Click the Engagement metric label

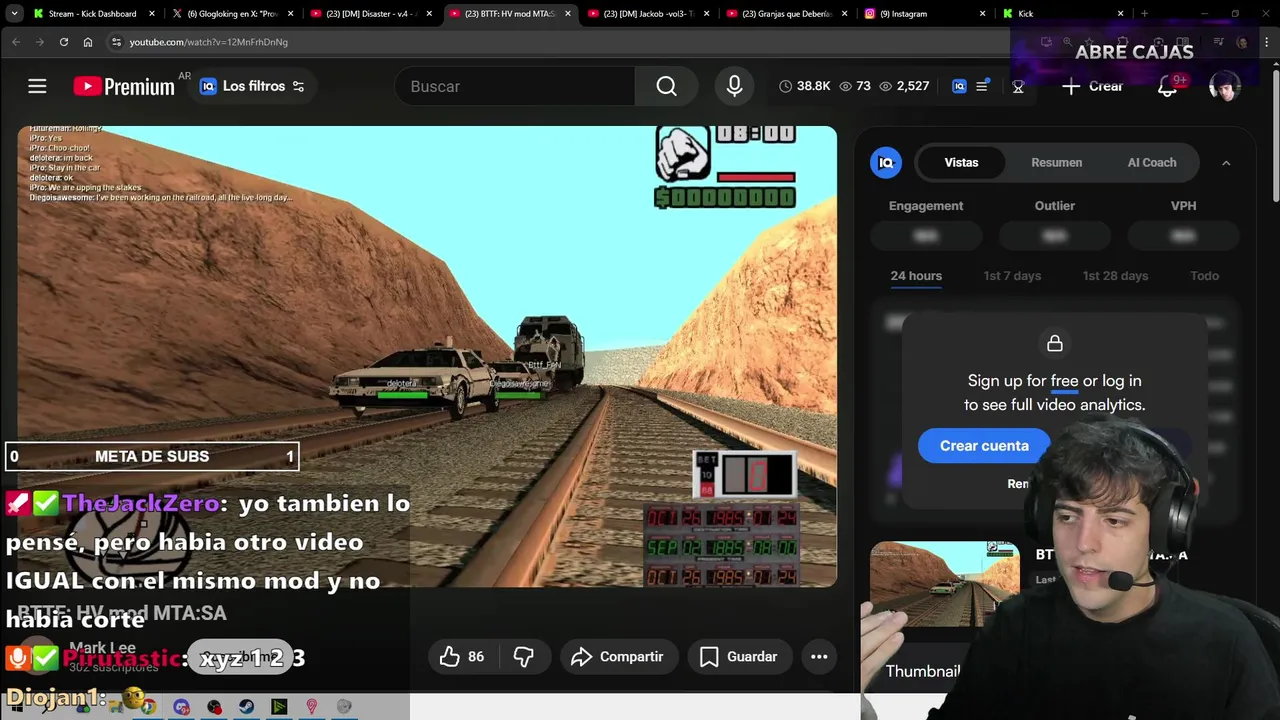click(926, 206)
